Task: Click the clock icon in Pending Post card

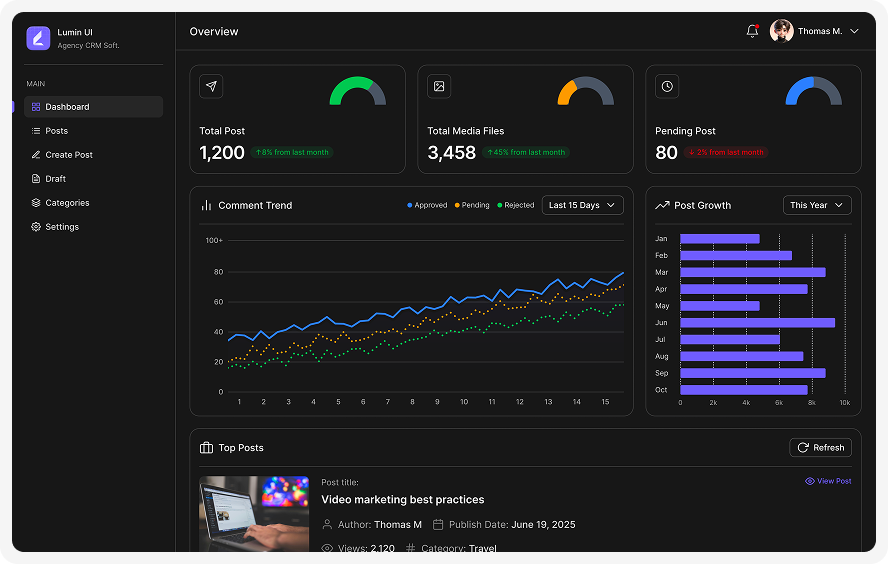Action: click(x=667, y=87)
